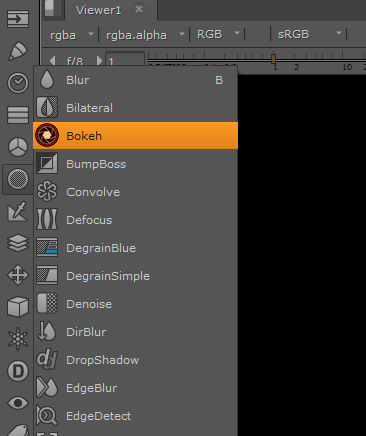Choose Convolve from the filter menu
Viewport: 366px width, 436px height.
(136, 192)
